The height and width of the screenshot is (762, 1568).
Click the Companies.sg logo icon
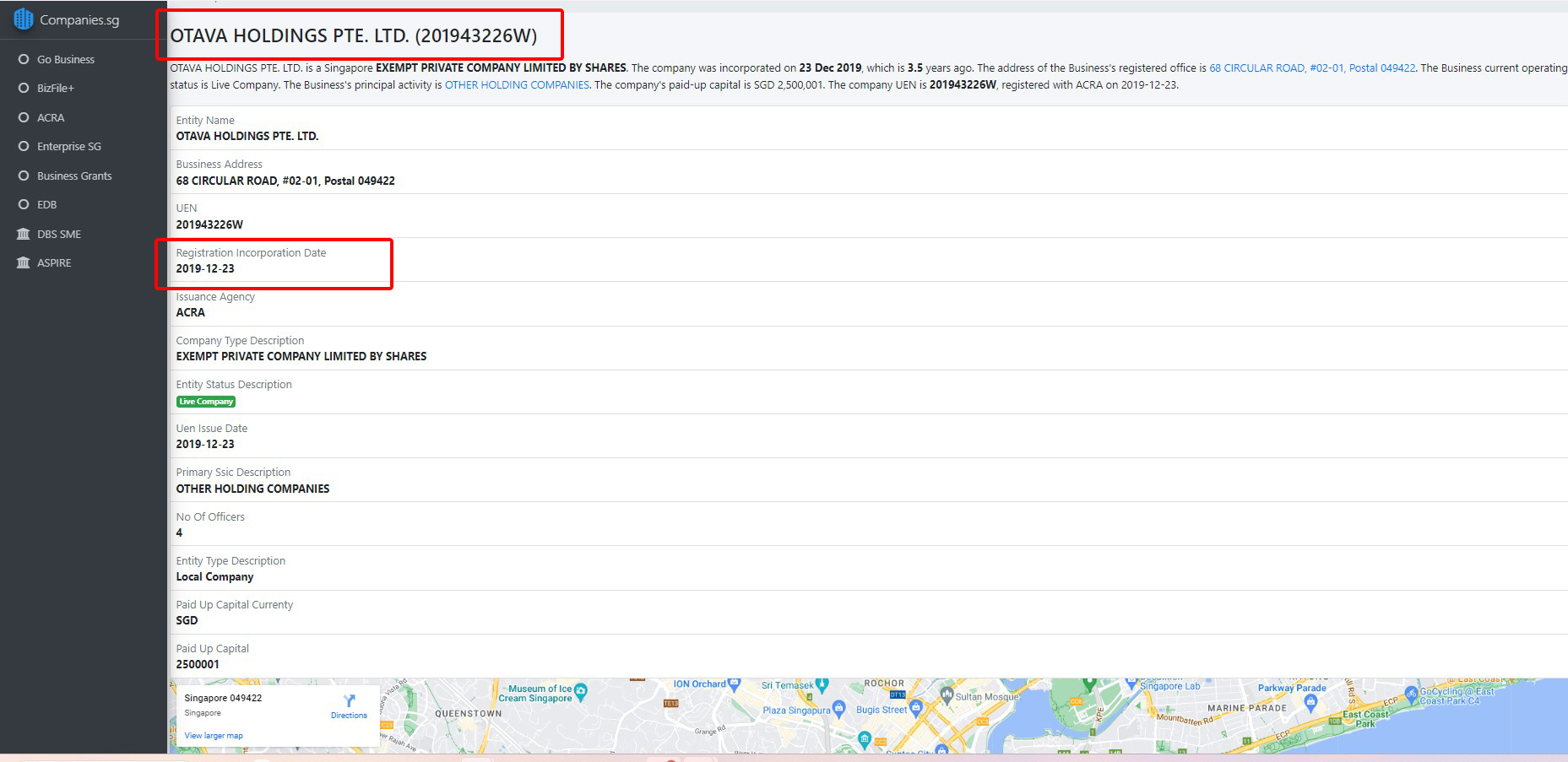click(x=24, y=19)
